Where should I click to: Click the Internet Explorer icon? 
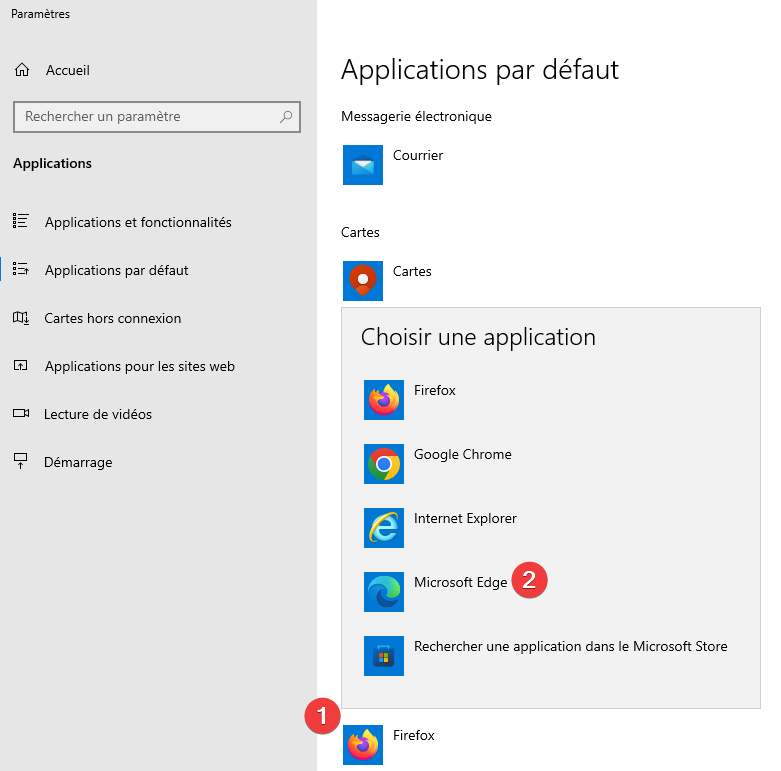pyautogui.click(x=384, y=528)
